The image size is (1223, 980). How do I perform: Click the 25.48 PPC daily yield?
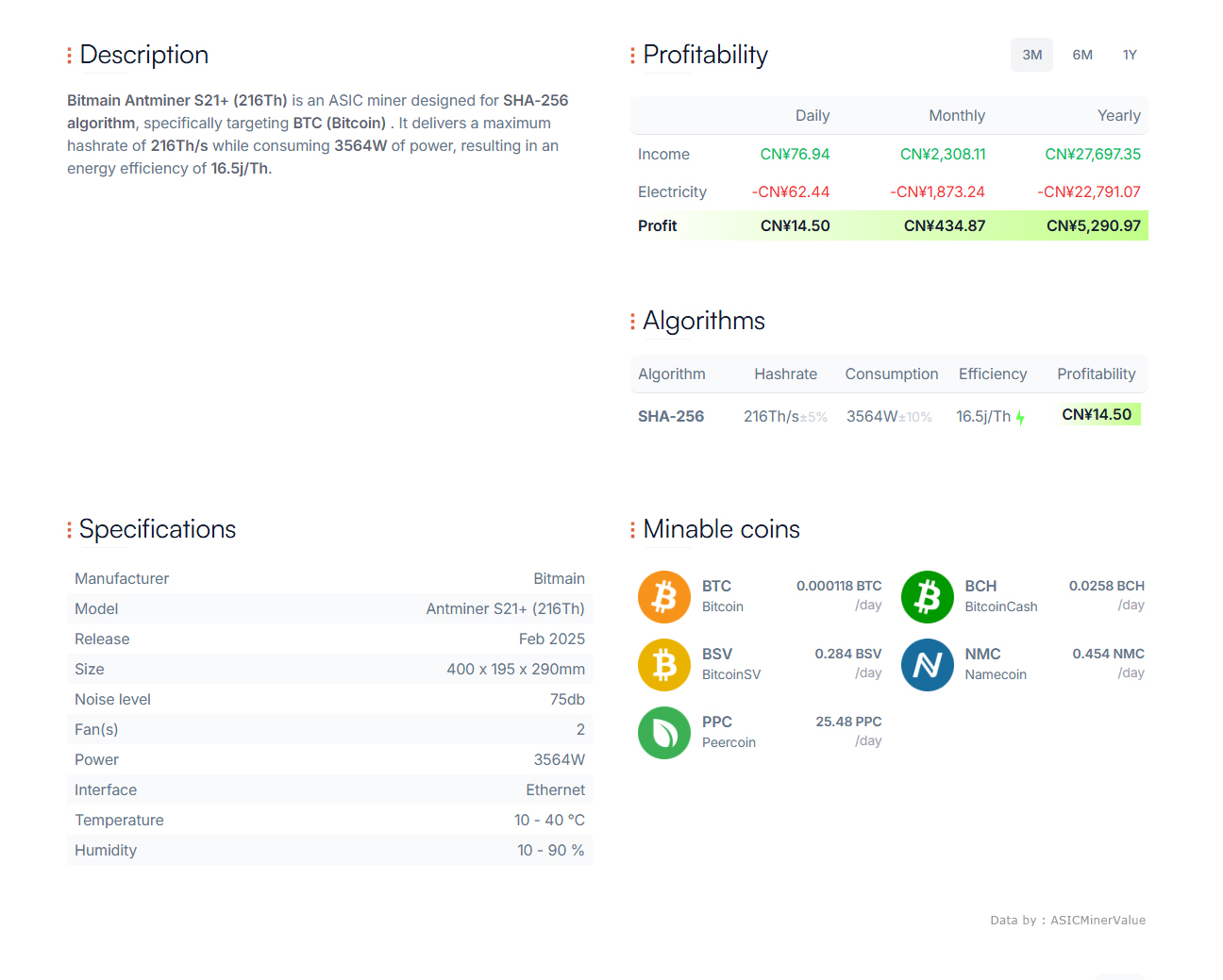point(848,722)
